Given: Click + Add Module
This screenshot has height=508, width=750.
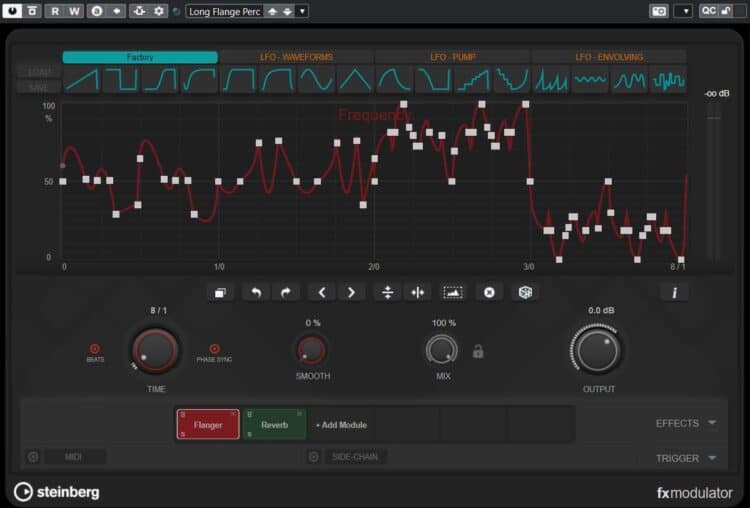Looking at the screenshot, I should [x=342, y=425].
